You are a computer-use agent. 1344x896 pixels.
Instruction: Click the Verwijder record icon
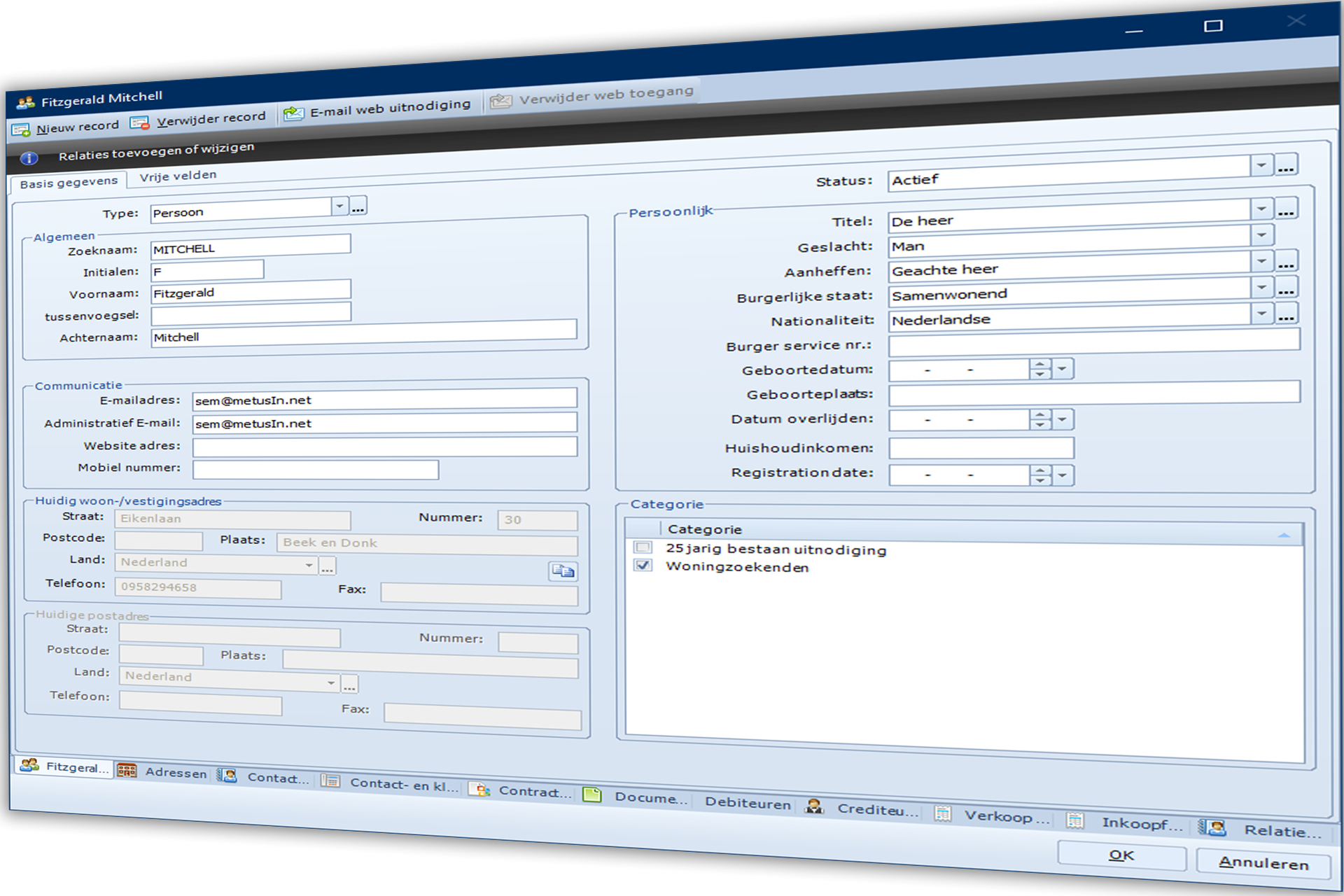click(x=140, y=123)
